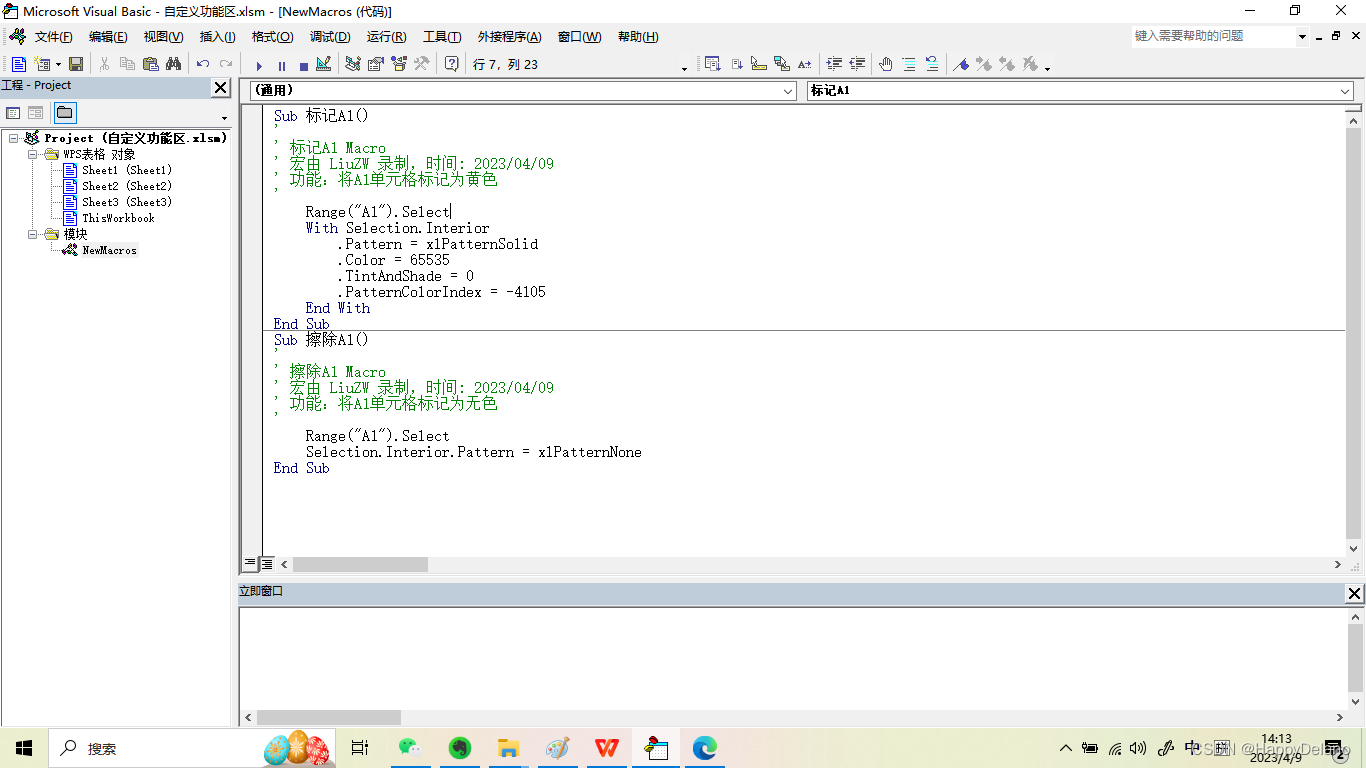The height and width of the screenshot is (768, 1366).
Task: Click the code window horizontal scrollbar thumb
Action: [360, 565]
